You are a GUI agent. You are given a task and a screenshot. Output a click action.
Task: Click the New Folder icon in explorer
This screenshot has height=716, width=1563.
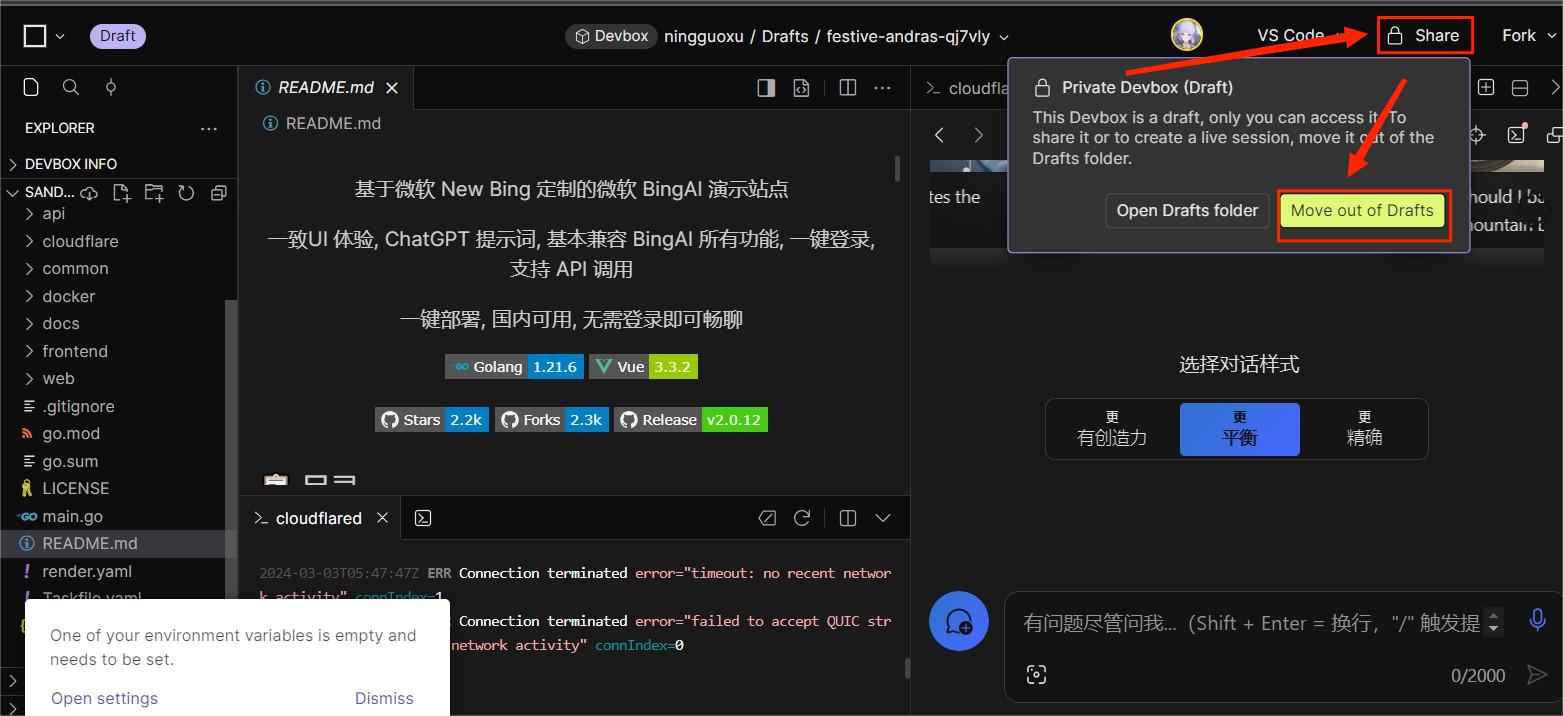tap(154, 192)
